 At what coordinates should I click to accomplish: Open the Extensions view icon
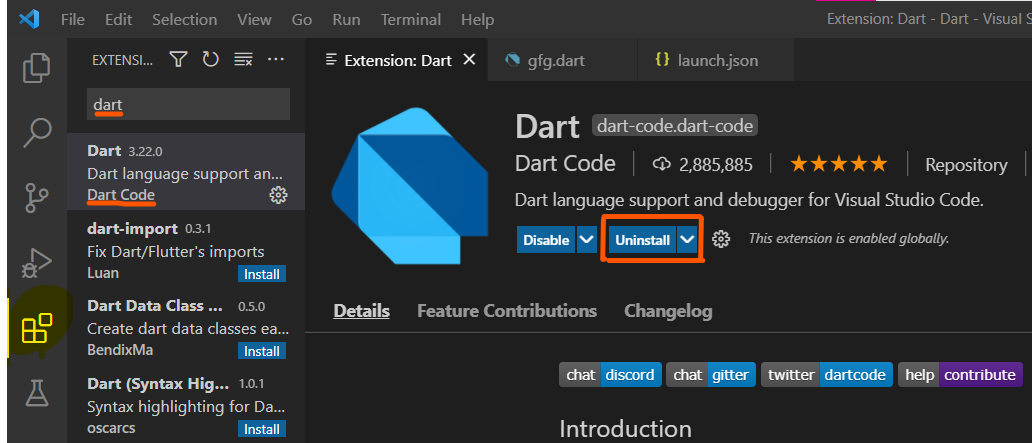tap(36, 327)
